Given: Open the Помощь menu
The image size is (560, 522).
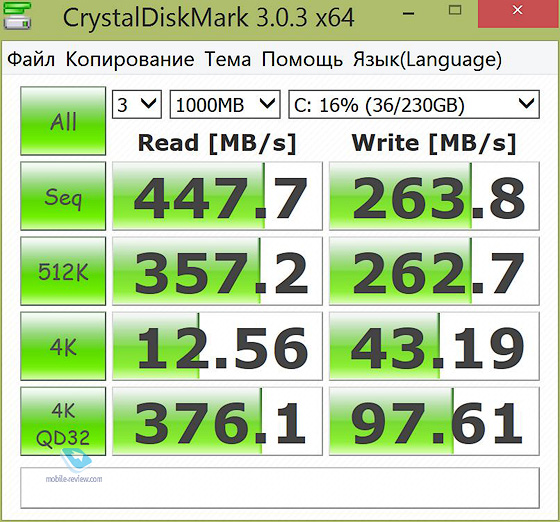Looking at the screenshot, I should coord(302,59).
